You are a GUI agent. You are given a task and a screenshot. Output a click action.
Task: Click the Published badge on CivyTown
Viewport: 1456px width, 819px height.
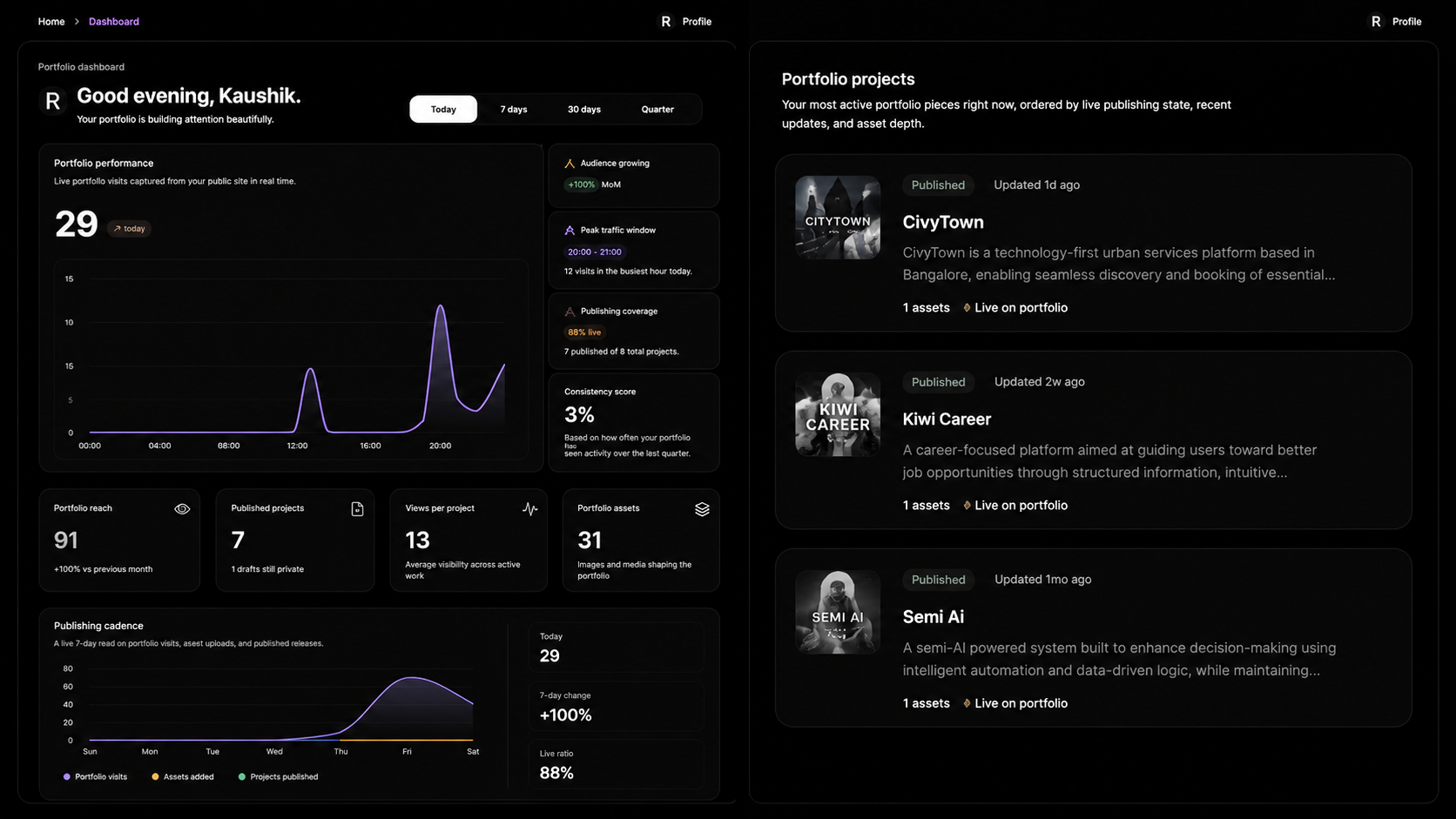coord(938,185)
